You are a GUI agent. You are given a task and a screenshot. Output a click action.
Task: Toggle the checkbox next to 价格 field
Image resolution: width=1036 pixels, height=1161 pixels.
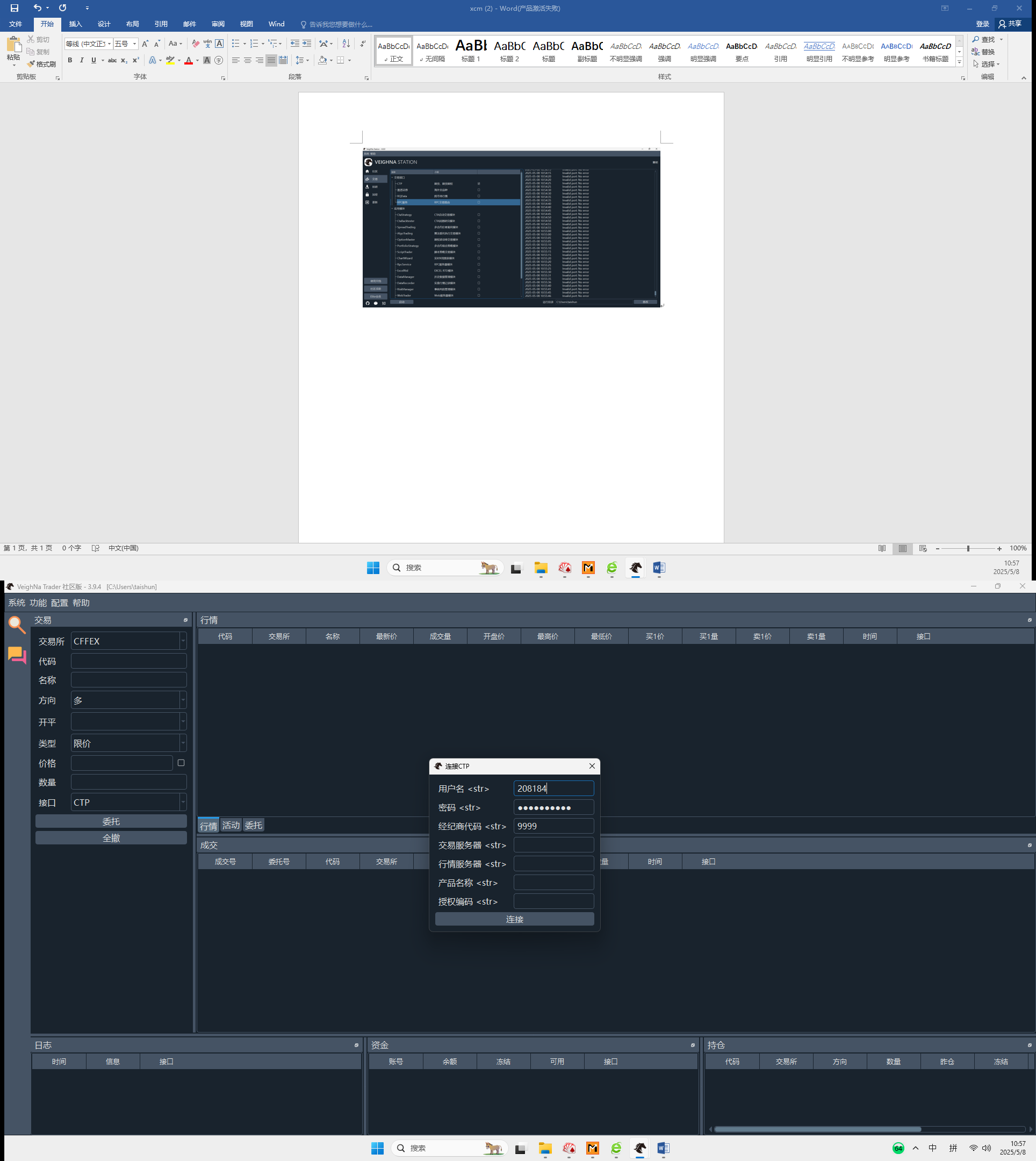tap(181, 763)
